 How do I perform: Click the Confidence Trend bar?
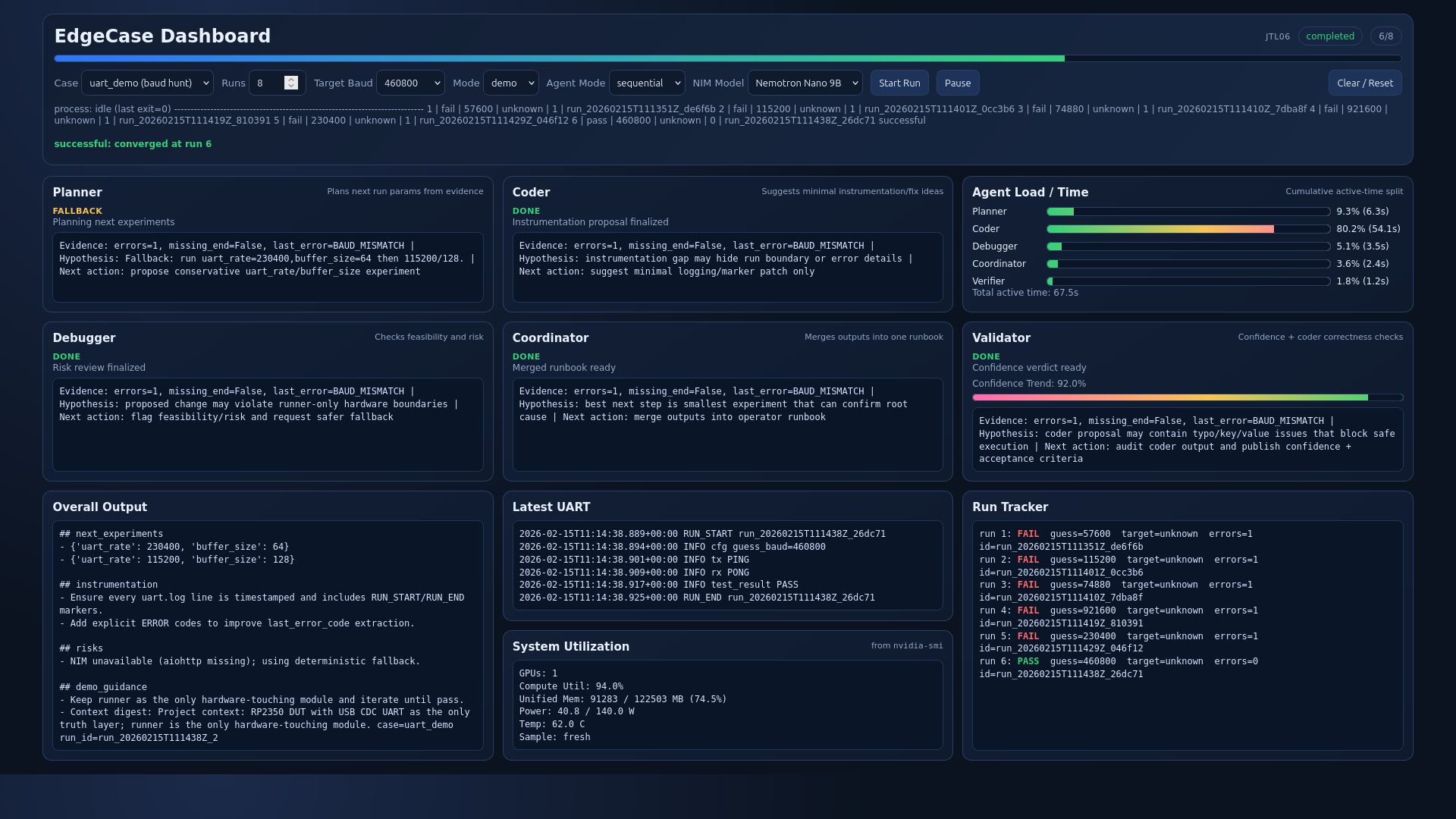[x=1187, y=397]
